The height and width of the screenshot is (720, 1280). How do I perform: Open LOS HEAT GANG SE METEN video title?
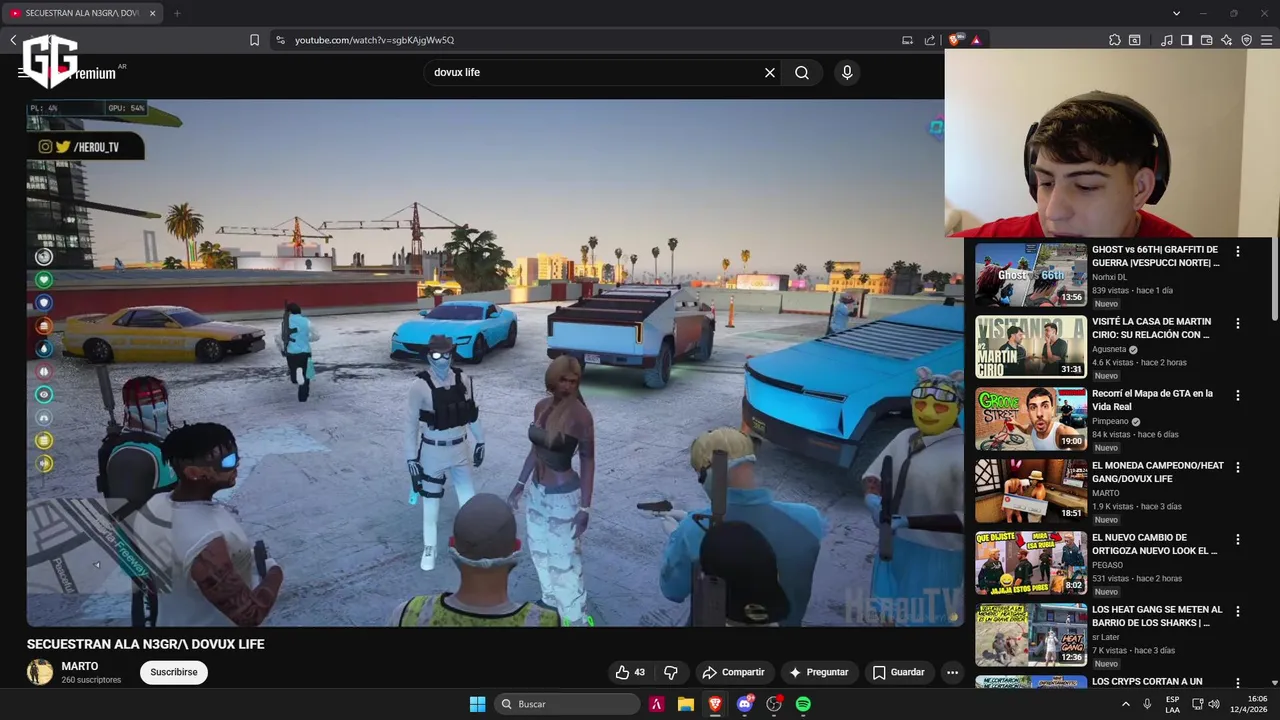pyautogui.click(x=1157, y=616)
